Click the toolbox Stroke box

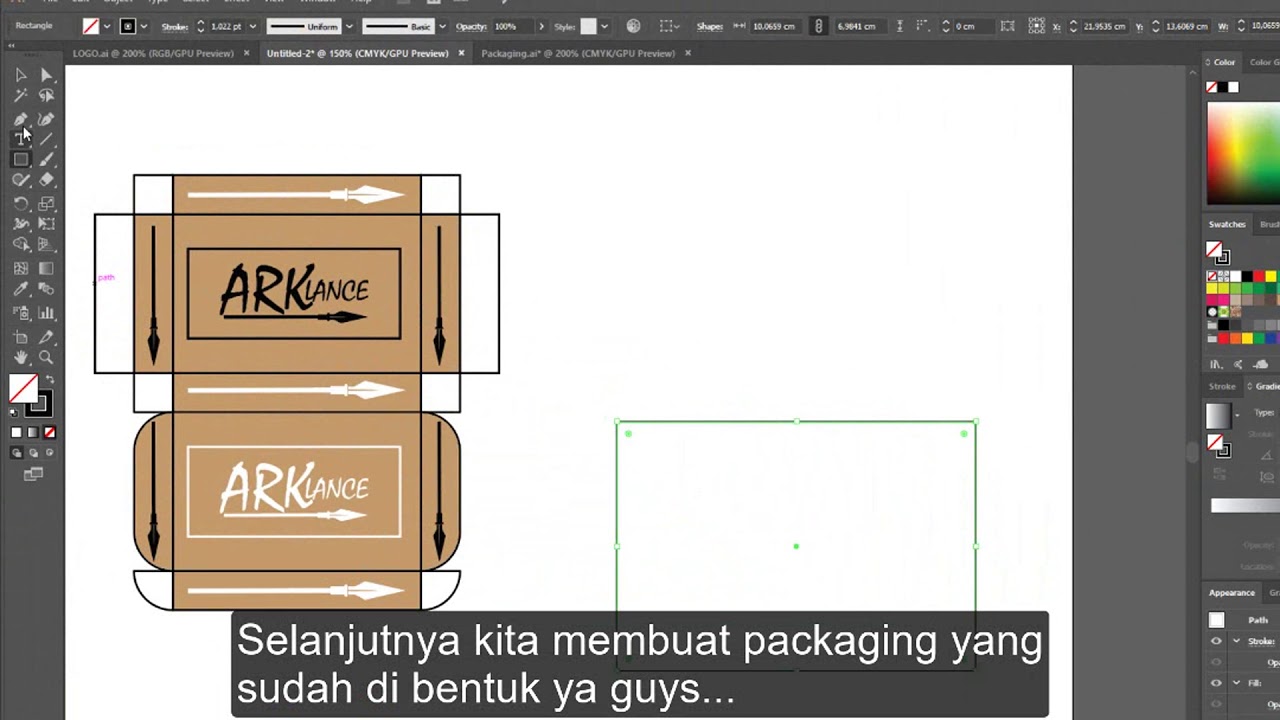(x=39, y=404)
